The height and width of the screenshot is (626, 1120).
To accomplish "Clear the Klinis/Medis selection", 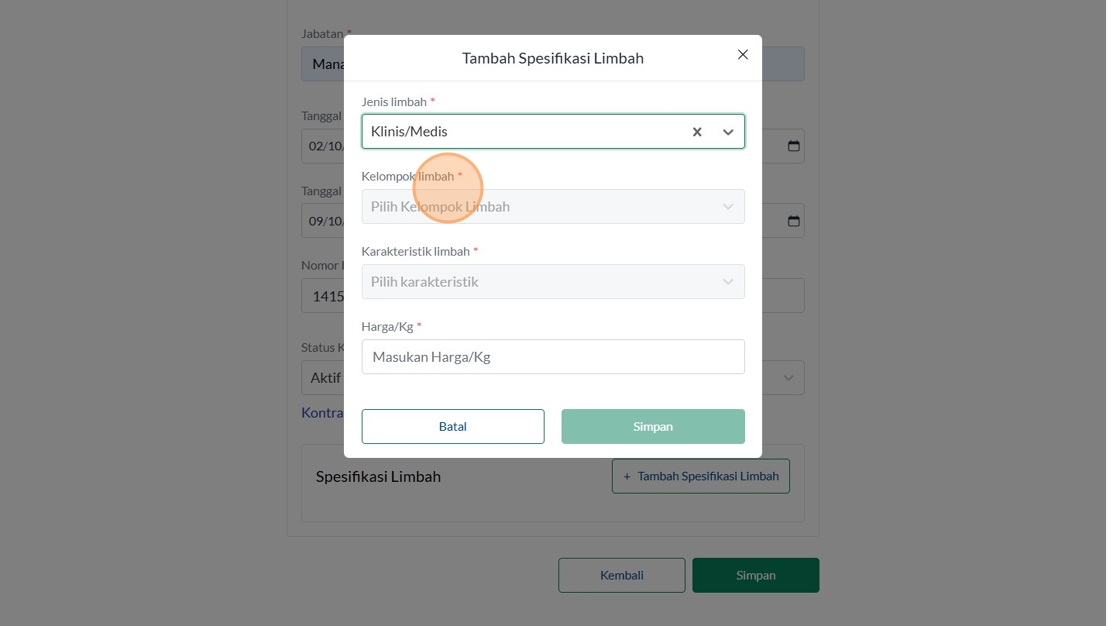I will pyautogui.click(x=697, y=132).
